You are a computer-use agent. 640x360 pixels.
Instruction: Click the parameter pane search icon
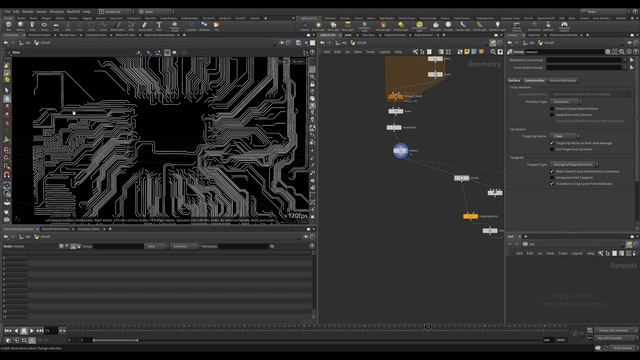(622, 52)
